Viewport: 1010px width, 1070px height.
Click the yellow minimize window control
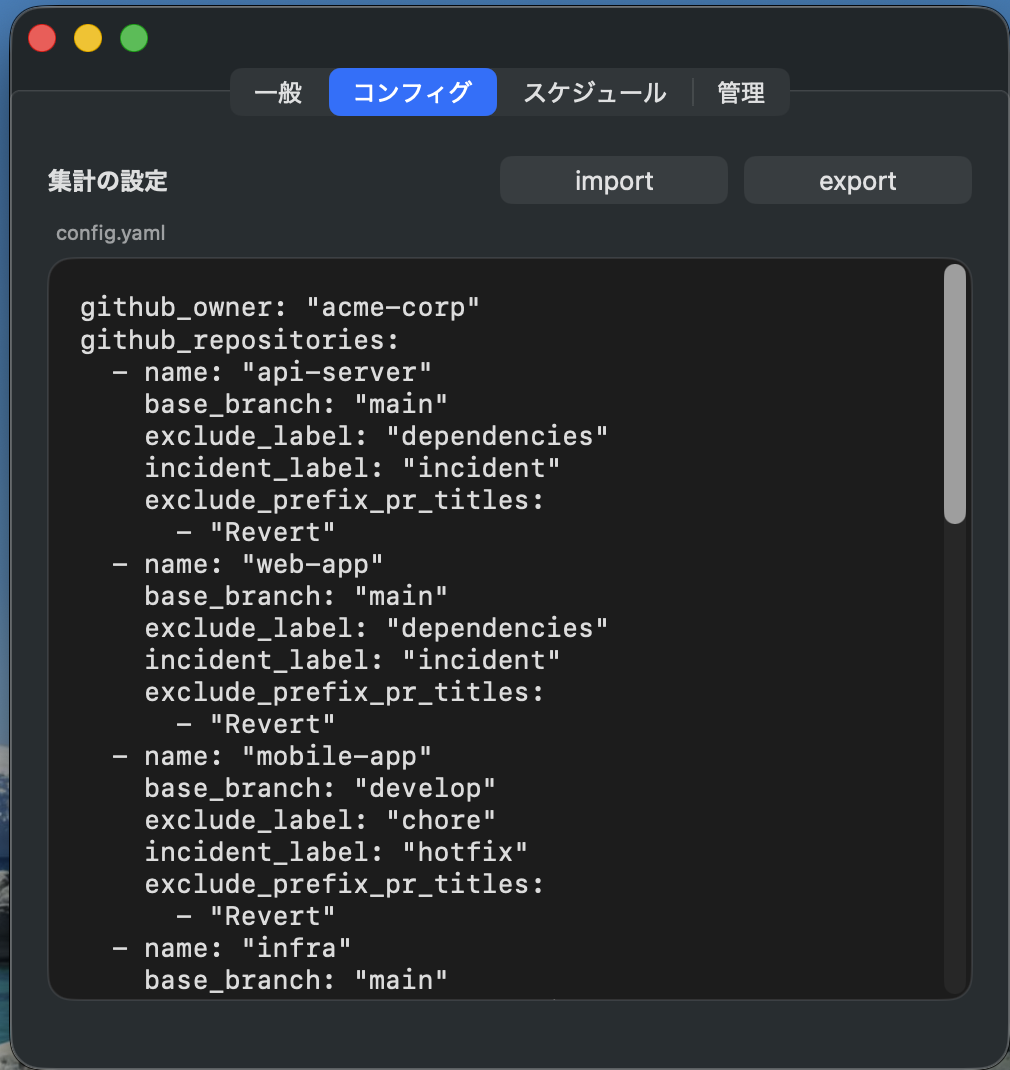tap(87, 38)
